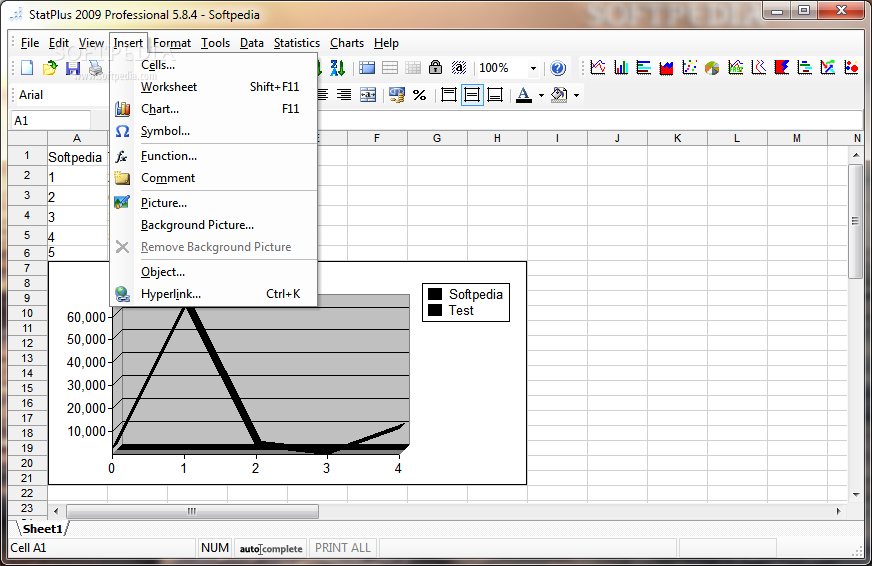
Task: Select row header 10
Action: [27, 313]
